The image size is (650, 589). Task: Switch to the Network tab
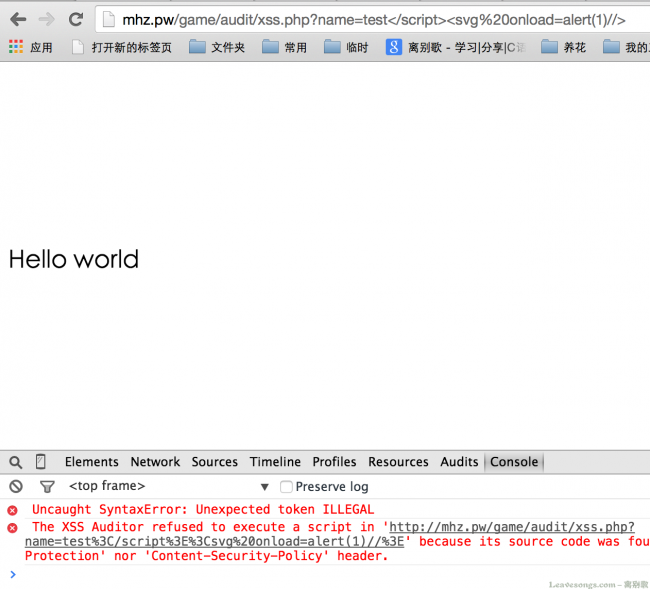(x=155, y=462)
